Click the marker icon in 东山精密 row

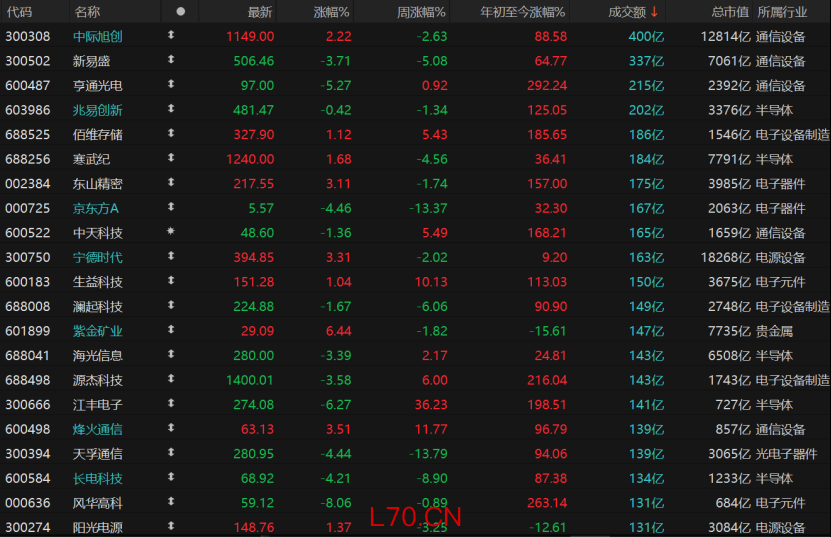171,182
